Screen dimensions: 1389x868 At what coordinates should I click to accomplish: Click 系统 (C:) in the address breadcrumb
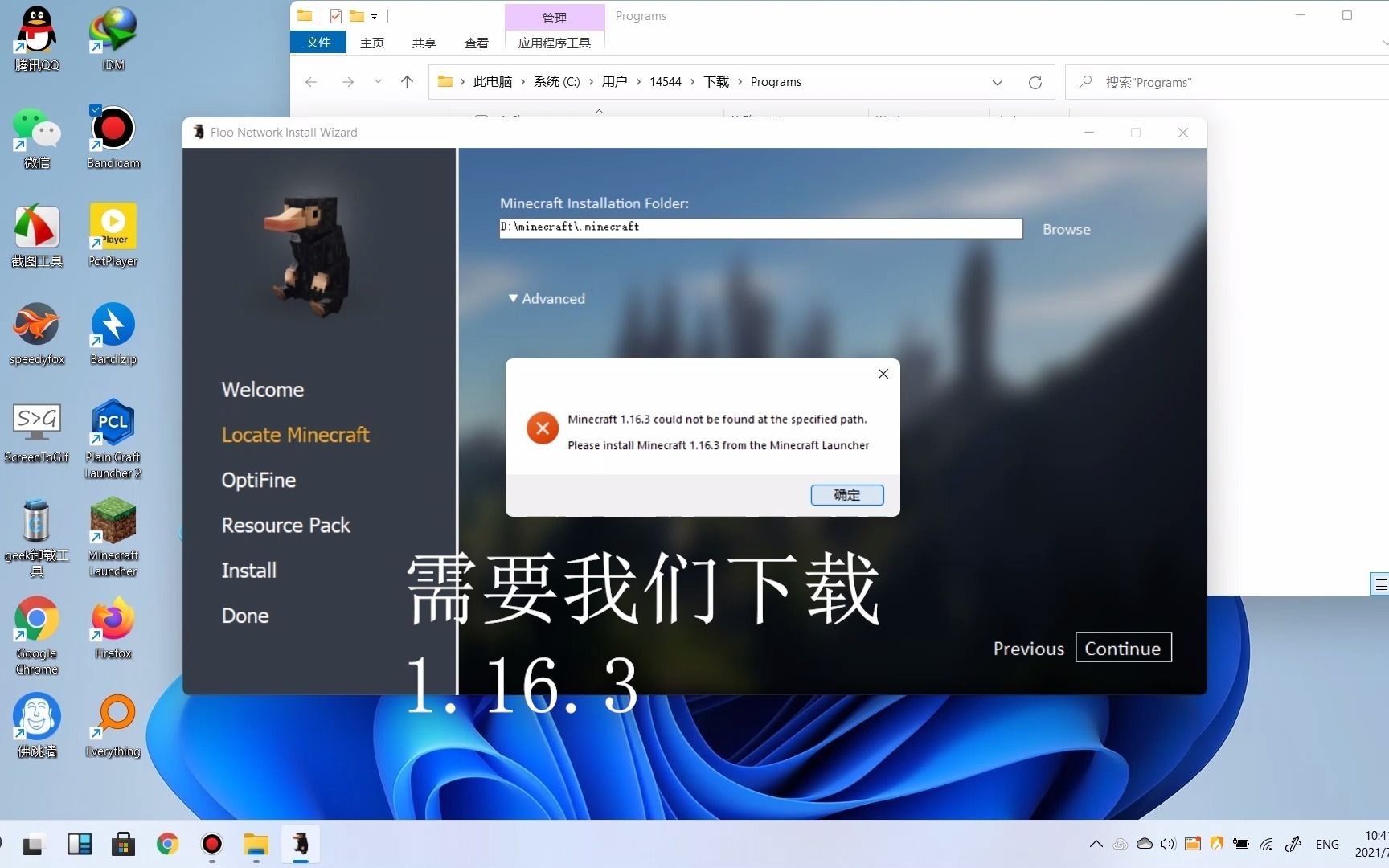coord(556,82)
